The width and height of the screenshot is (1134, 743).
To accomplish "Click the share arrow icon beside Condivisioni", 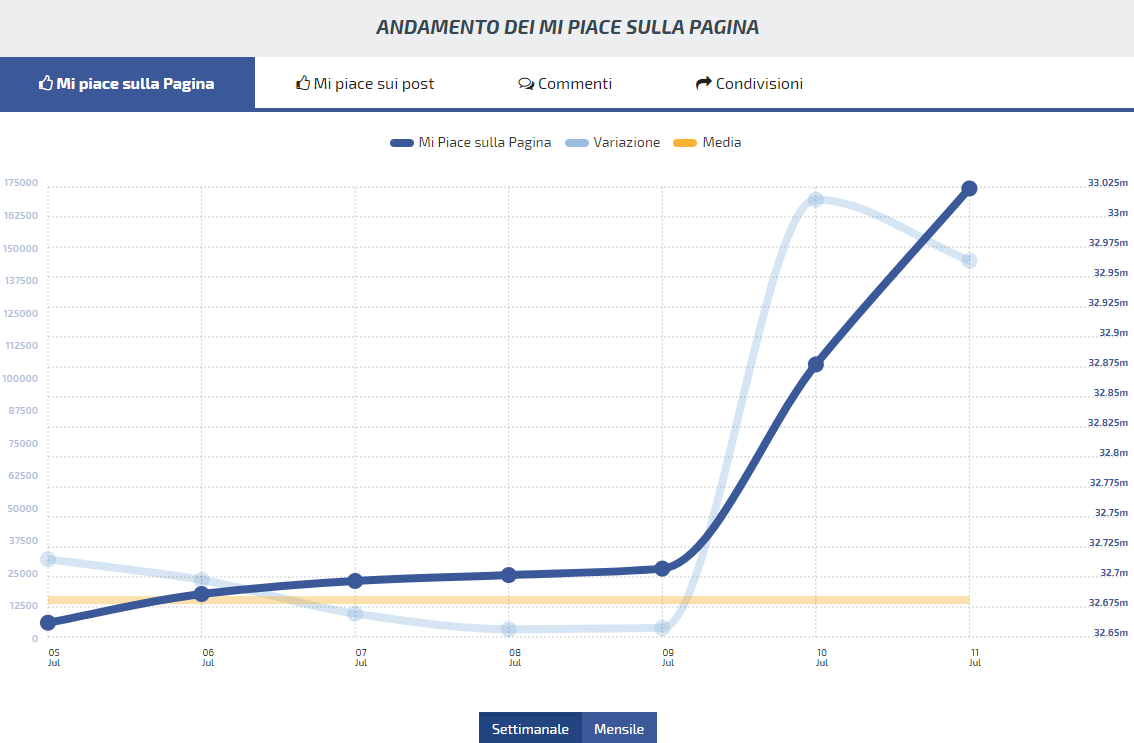I will 703,83.
